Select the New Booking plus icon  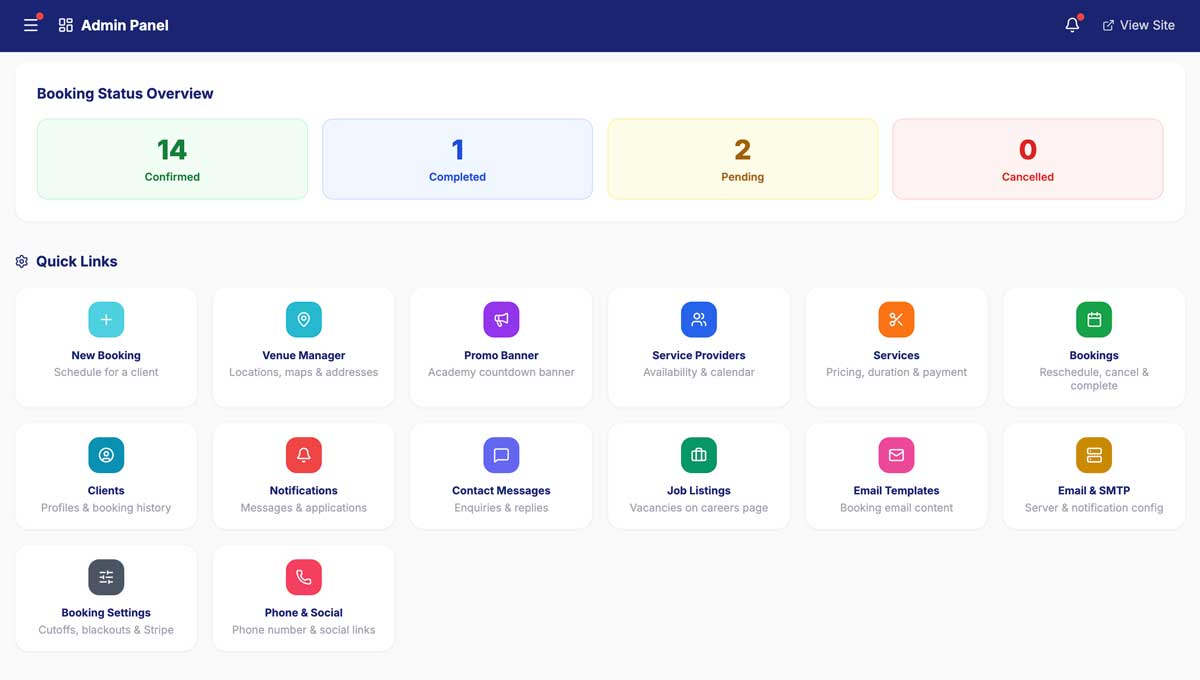(106, 319)
